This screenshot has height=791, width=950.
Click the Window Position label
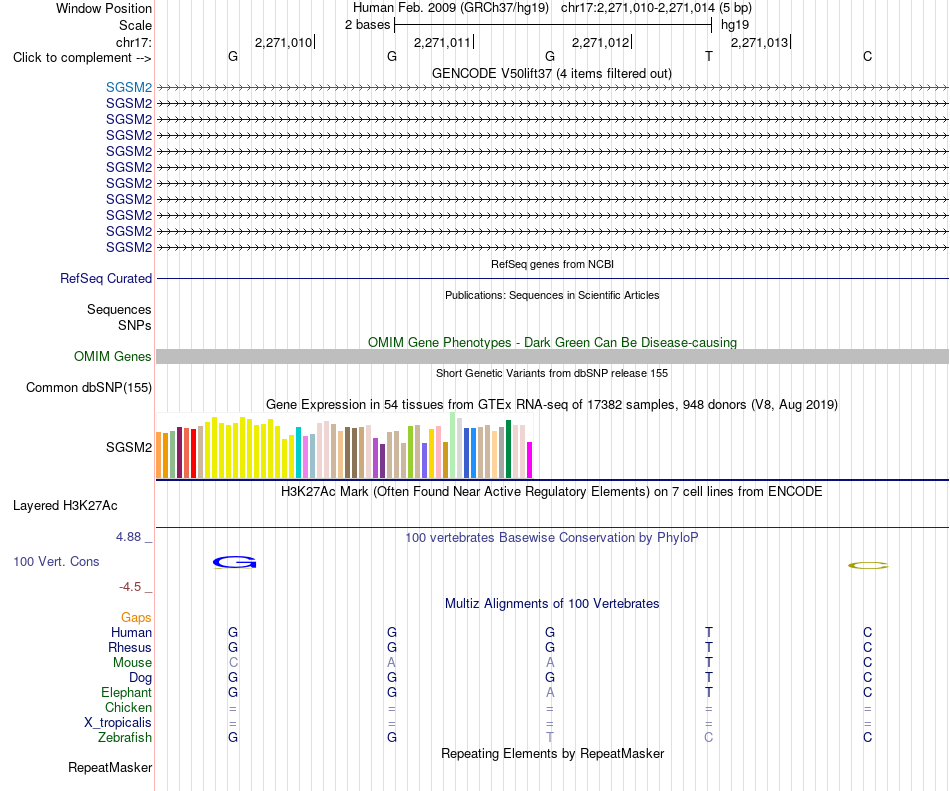[104, 8]
